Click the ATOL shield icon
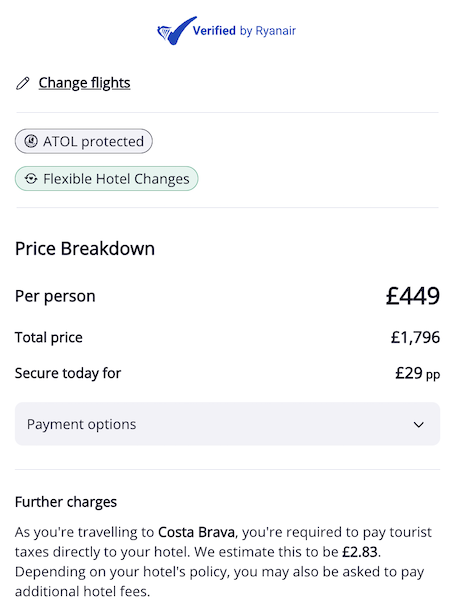The width and height of the screenshot is (454, 615). coord(31,141)
